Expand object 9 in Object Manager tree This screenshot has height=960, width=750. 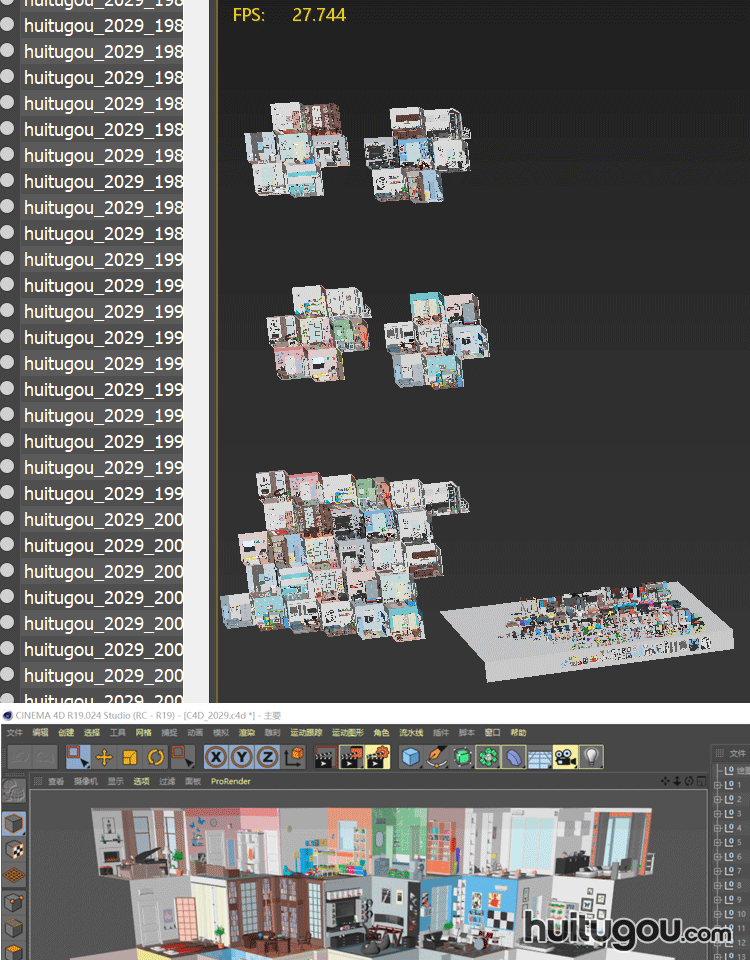click(x=718, y=900)
